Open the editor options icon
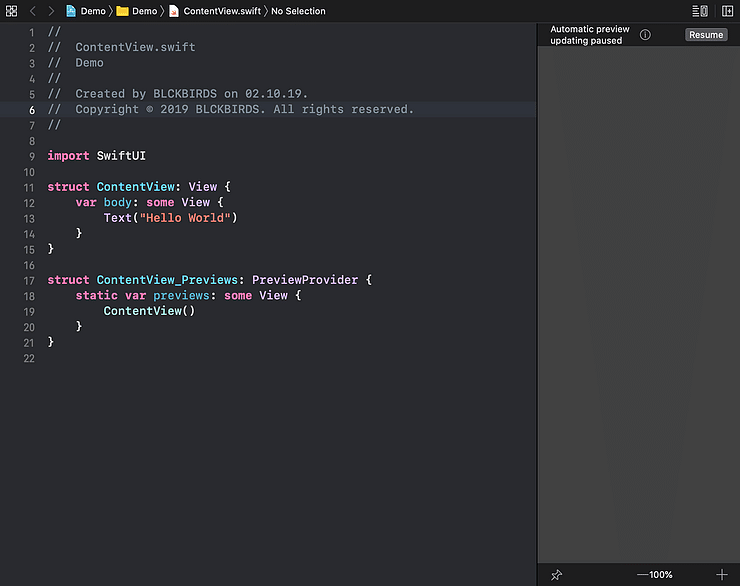740x586 pixels. click(x=700, y=11)
